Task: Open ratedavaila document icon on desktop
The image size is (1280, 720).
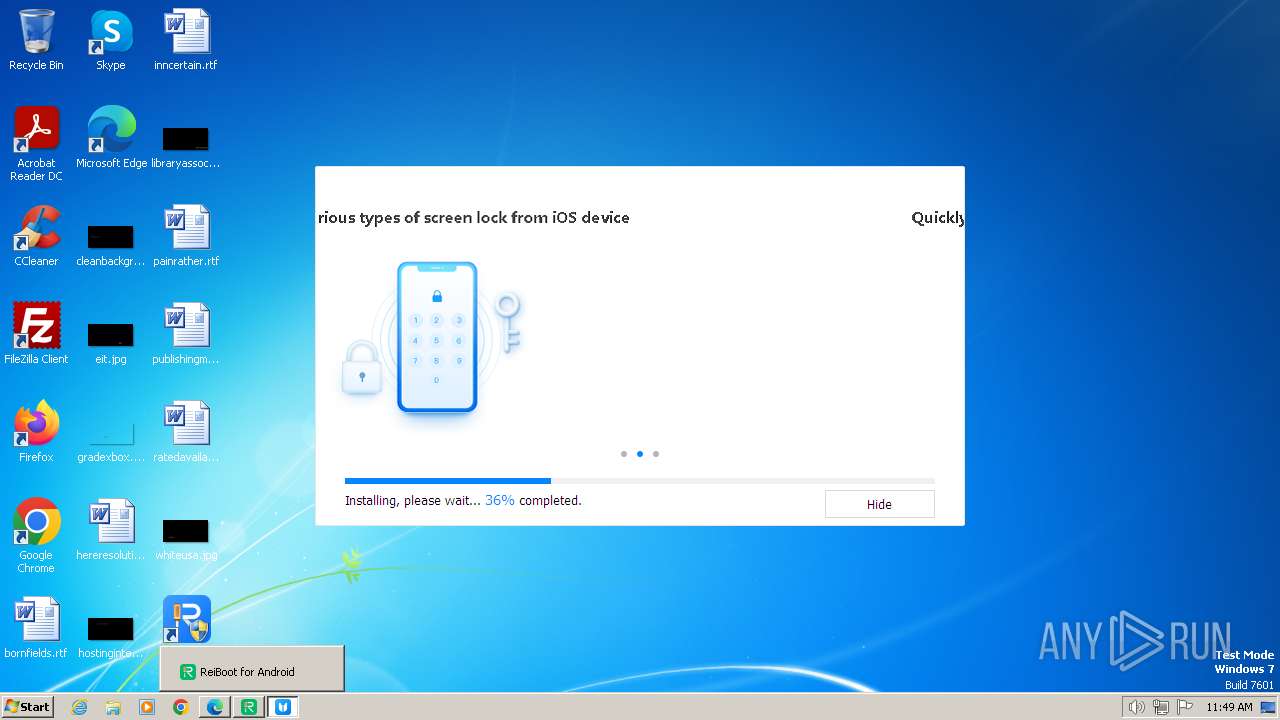Action: [x=186, y=432]
